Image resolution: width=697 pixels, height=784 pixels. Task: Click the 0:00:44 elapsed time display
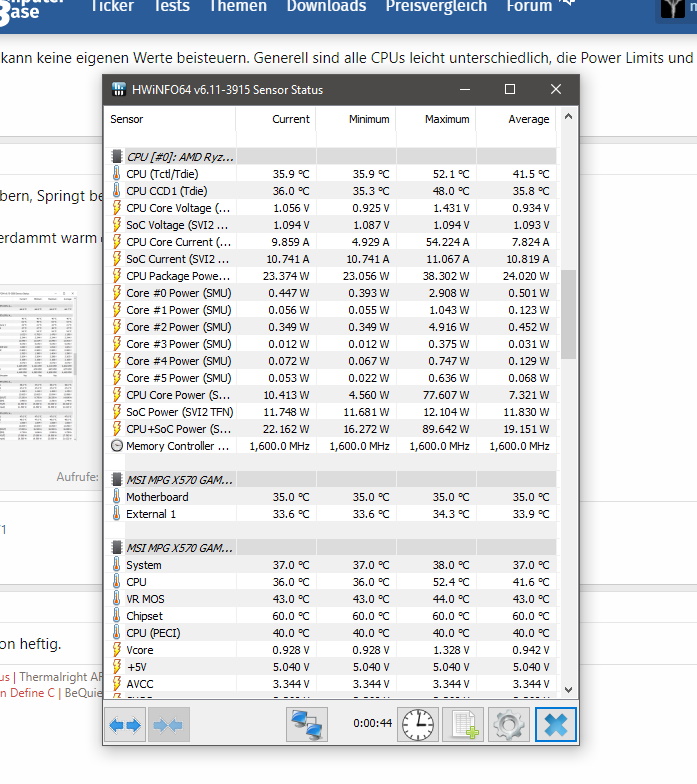click(x=372, y=723)
